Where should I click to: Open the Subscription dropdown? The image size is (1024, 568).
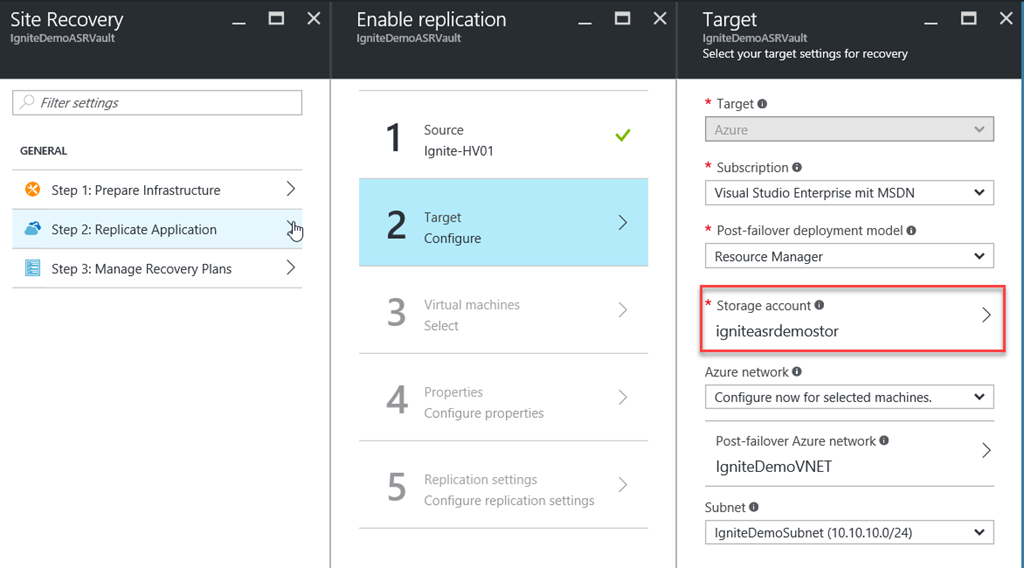[x=849, y=192]
